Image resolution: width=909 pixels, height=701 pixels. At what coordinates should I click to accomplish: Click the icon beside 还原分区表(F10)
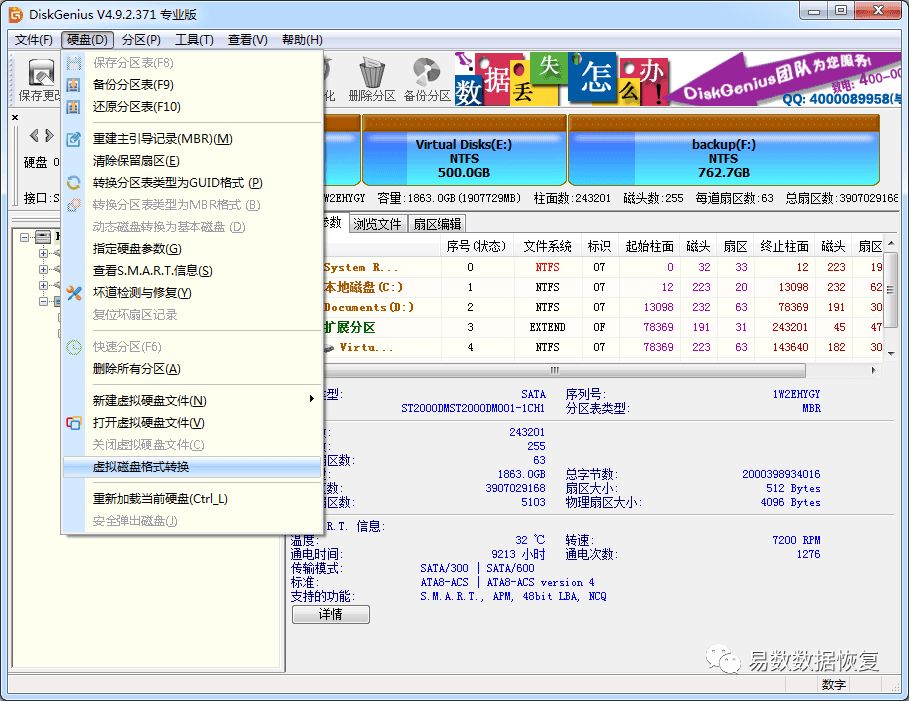click(74, 107)
